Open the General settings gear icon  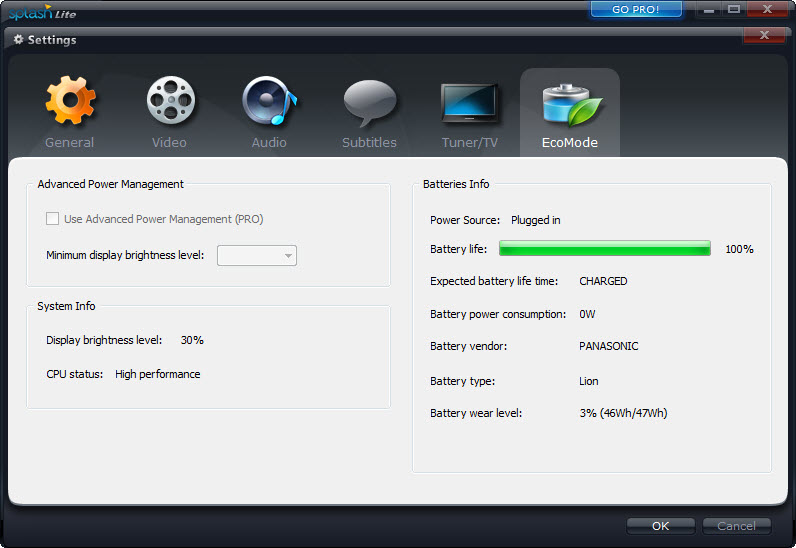pyautogui.click(x=70, y=100)
